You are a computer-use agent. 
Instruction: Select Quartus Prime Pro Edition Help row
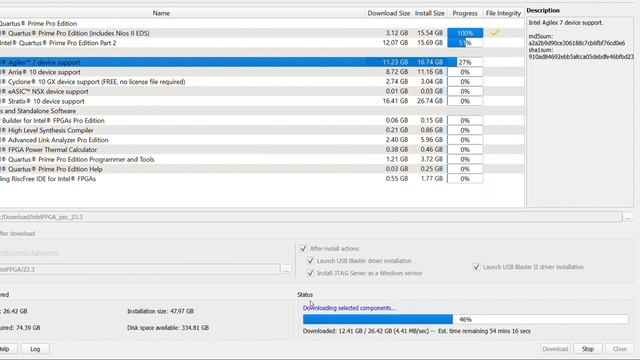(x=261, y=169)
